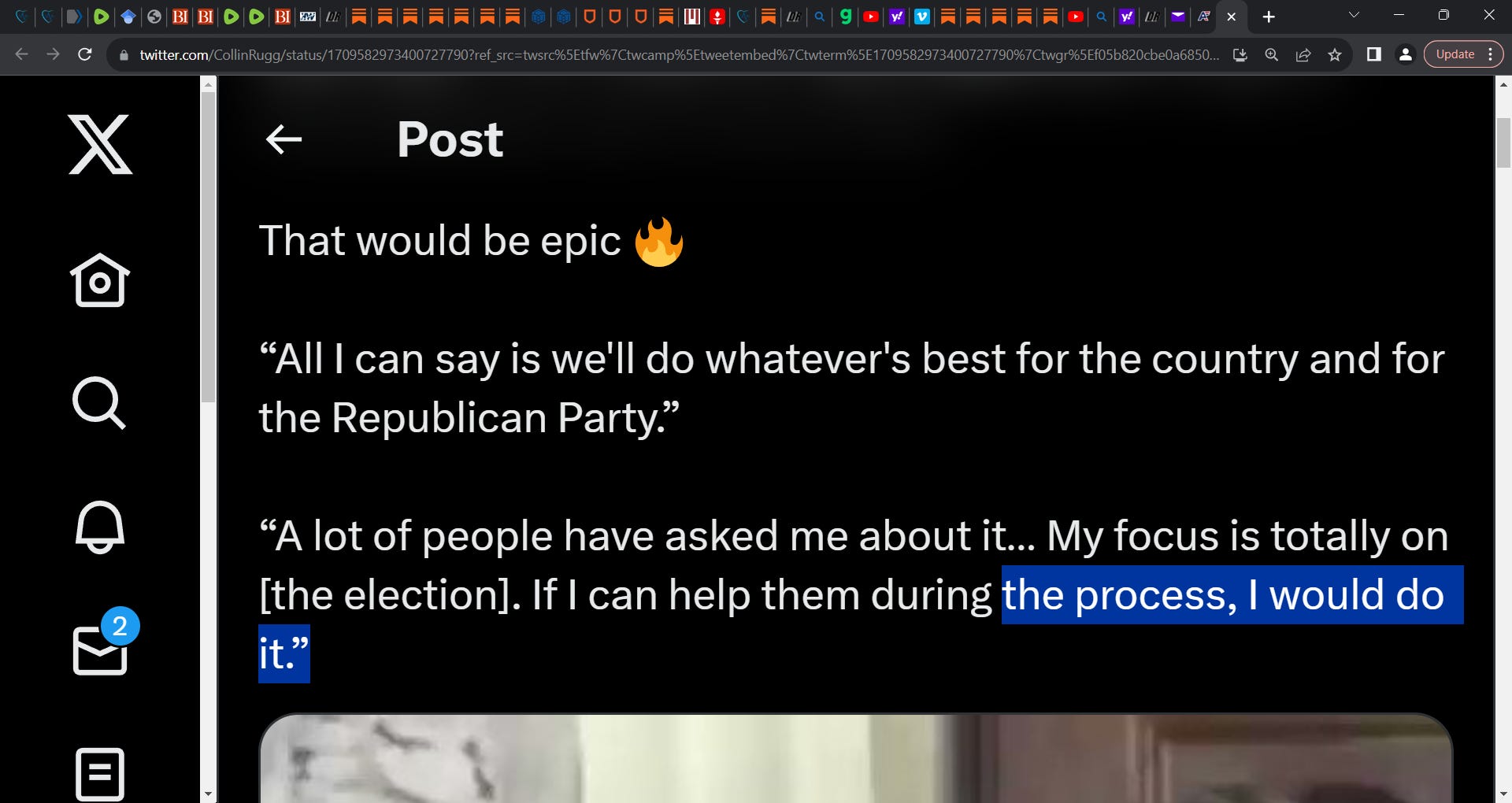Close the current active tab
Viewport: 1512px width, 803px height.
click(1232, 17)
